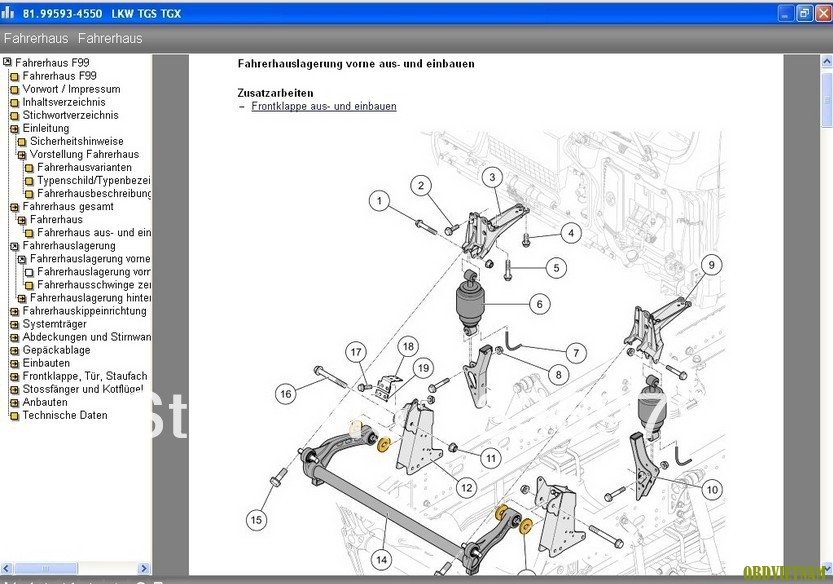Screen dimensions: 833x584
Task: Expand the Gepäckablage chapter
Action: (x=14, y=351)
